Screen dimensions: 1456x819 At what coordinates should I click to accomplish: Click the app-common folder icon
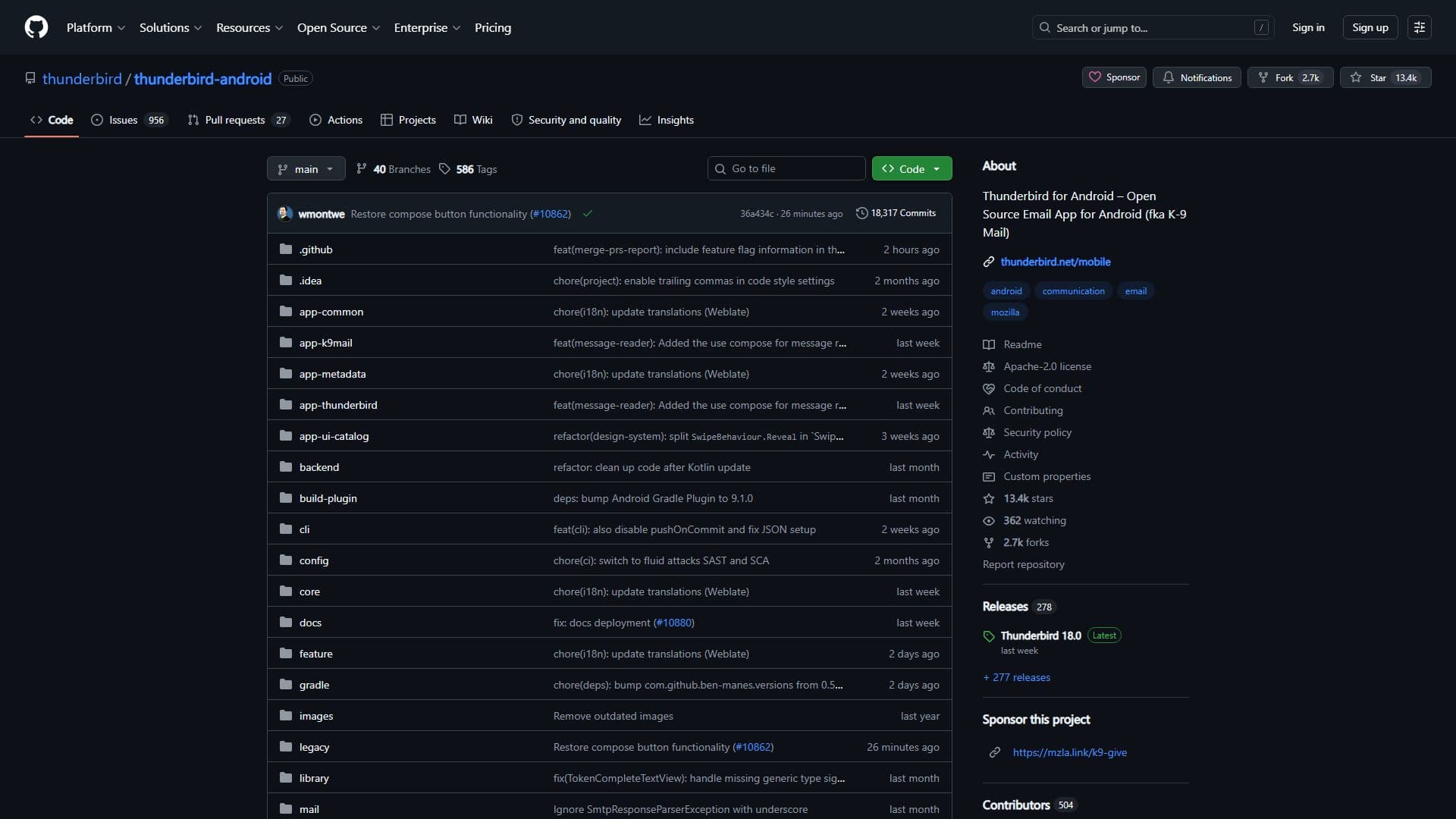click(286, 312)
